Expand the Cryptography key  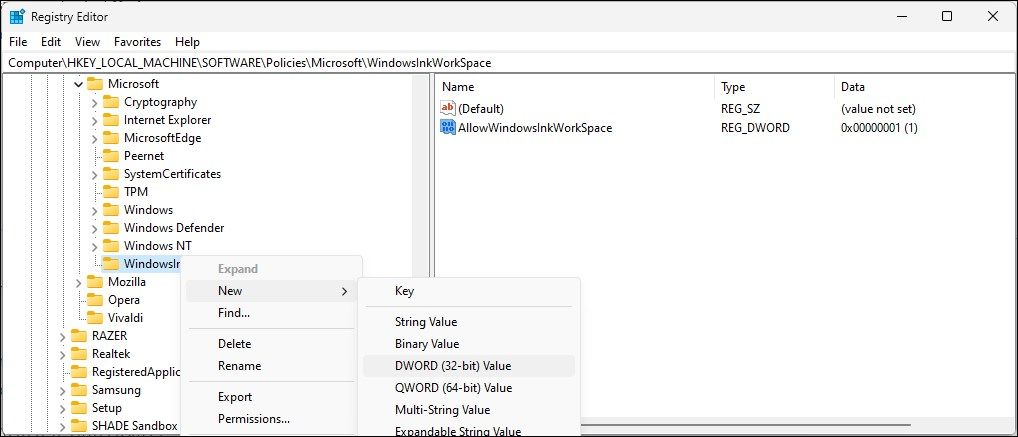95,103
